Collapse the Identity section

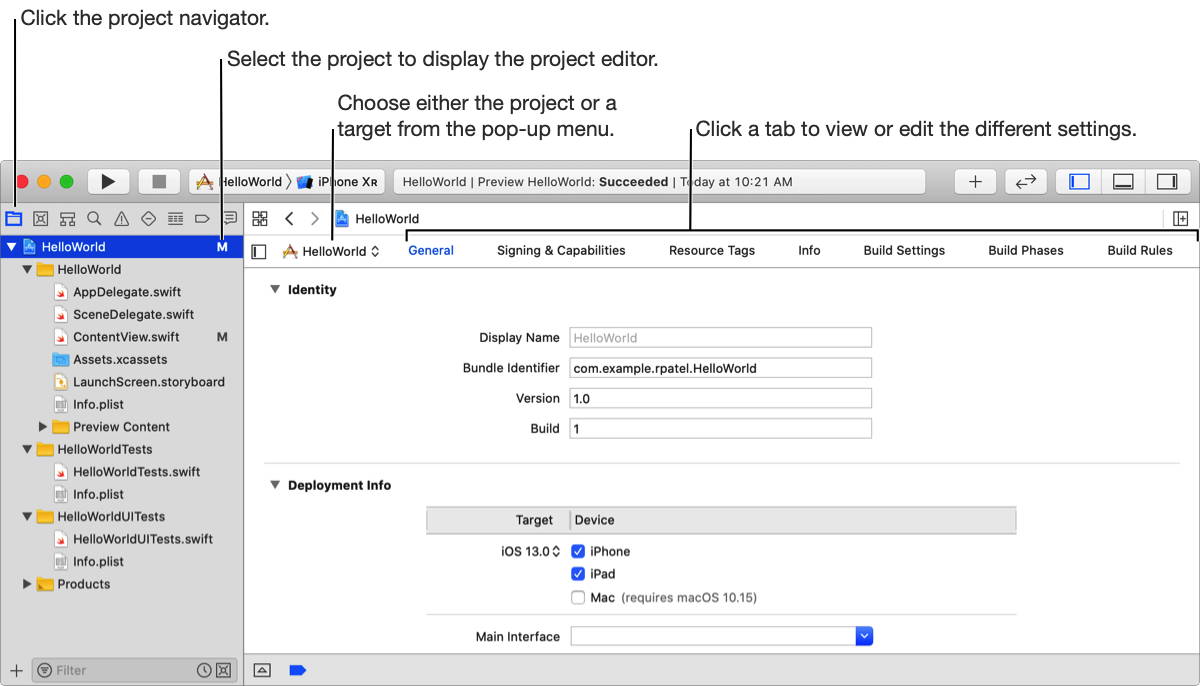tap(273, 290)
